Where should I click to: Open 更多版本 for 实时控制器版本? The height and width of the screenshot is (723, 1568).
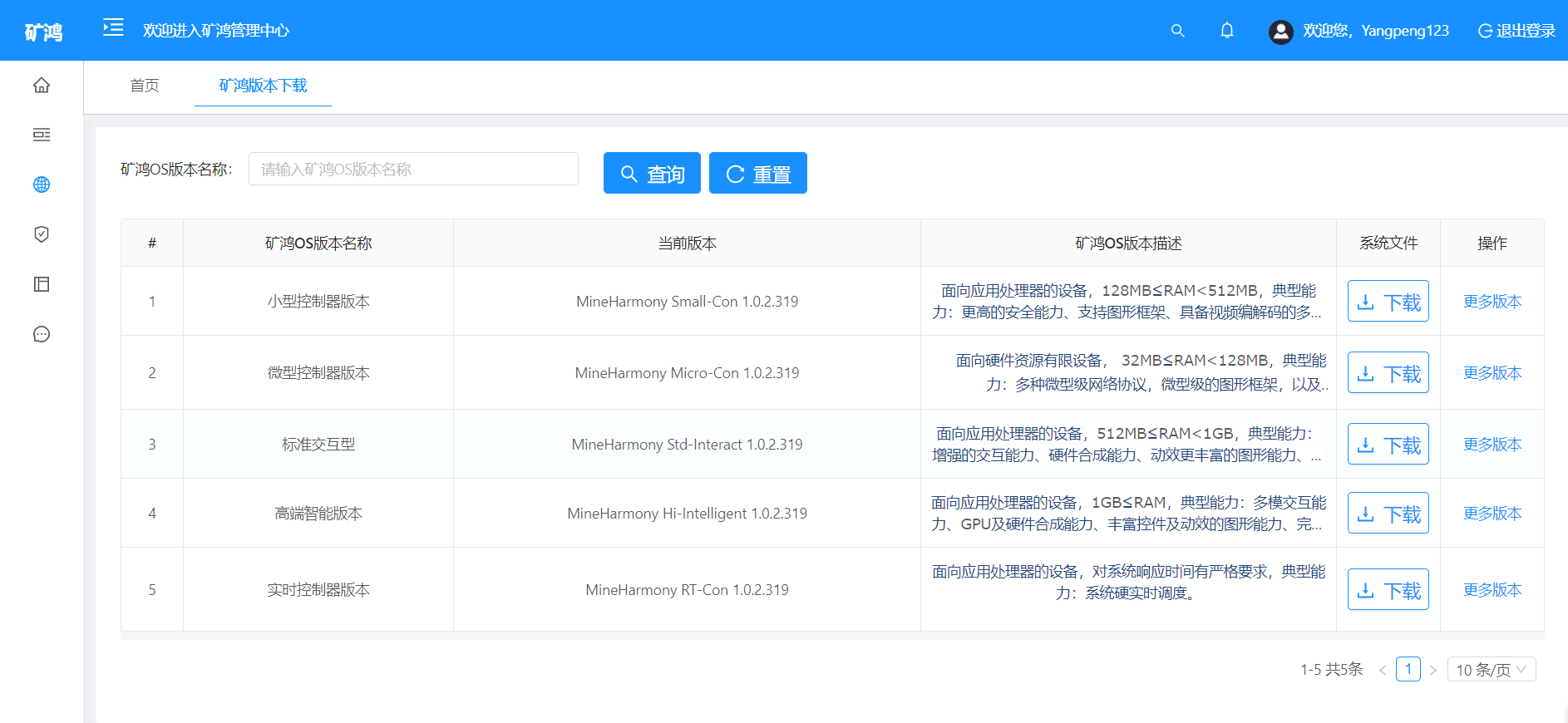pos(1492,590)
